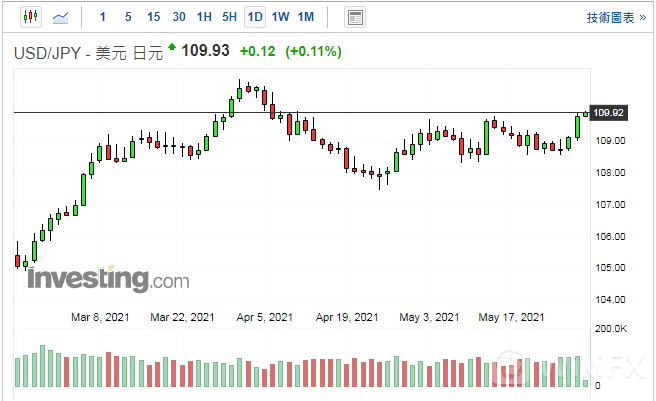The width and height of the screenshot is (656, 401).
Task: Open the news panel icon in the toolbar
Action: tap(354, 17)
